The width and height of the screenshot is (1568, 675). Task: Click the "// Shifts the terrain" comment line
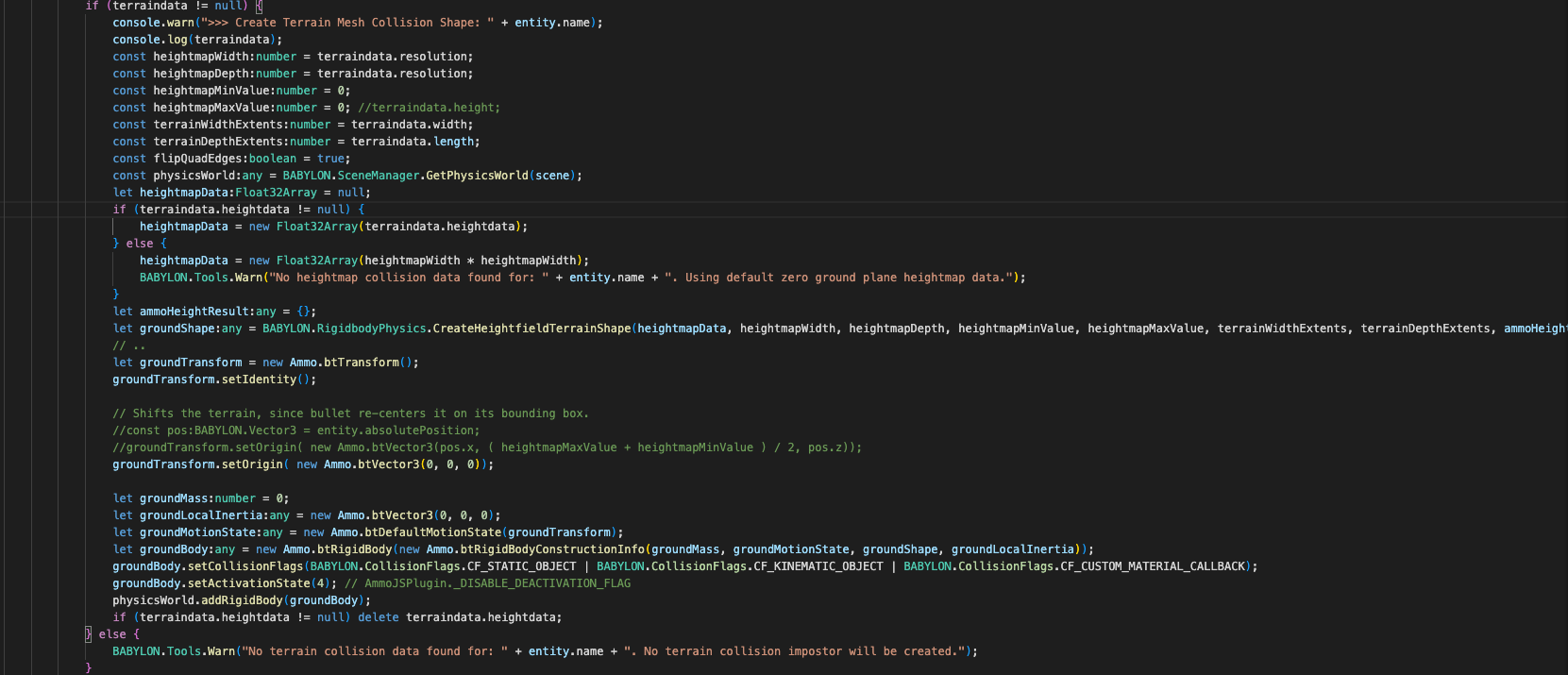pos(350,413)
